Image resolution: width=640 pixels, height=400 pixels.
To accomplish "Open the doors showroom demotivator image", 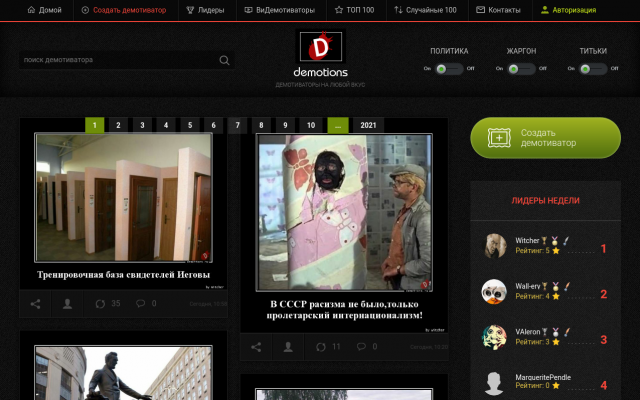I will [x=123, y=198].
